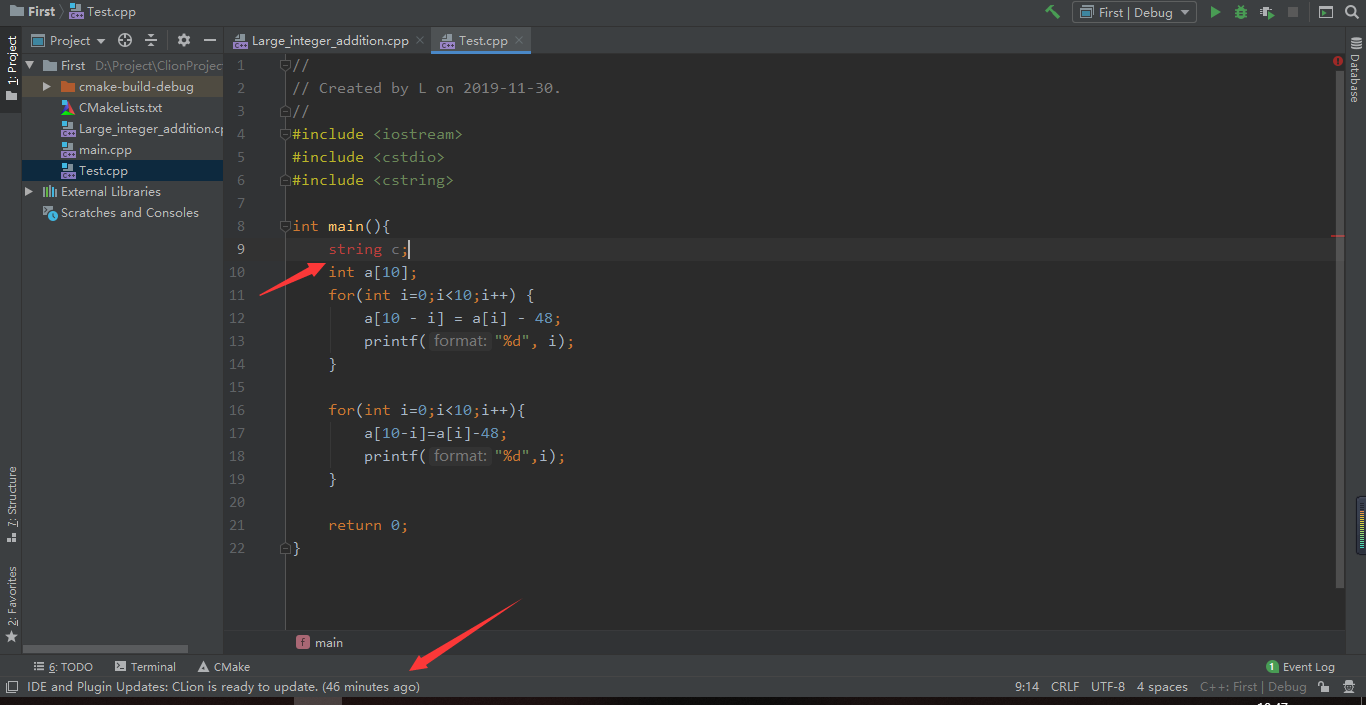Click the main.cpp C++ file icon
Screen dimensions: 1366x705
point(68,150)
